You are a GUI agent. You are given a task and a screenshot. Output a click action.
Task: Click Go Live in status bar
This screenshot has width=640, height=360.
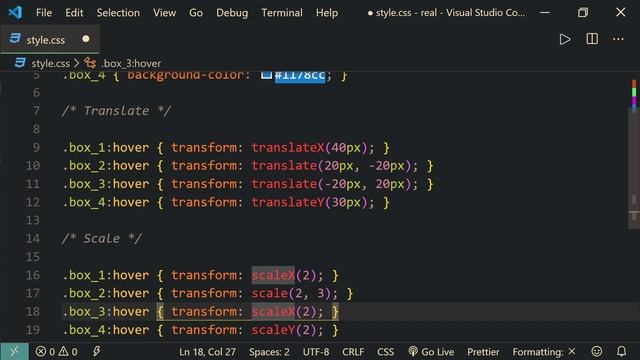tap(431, 352)
